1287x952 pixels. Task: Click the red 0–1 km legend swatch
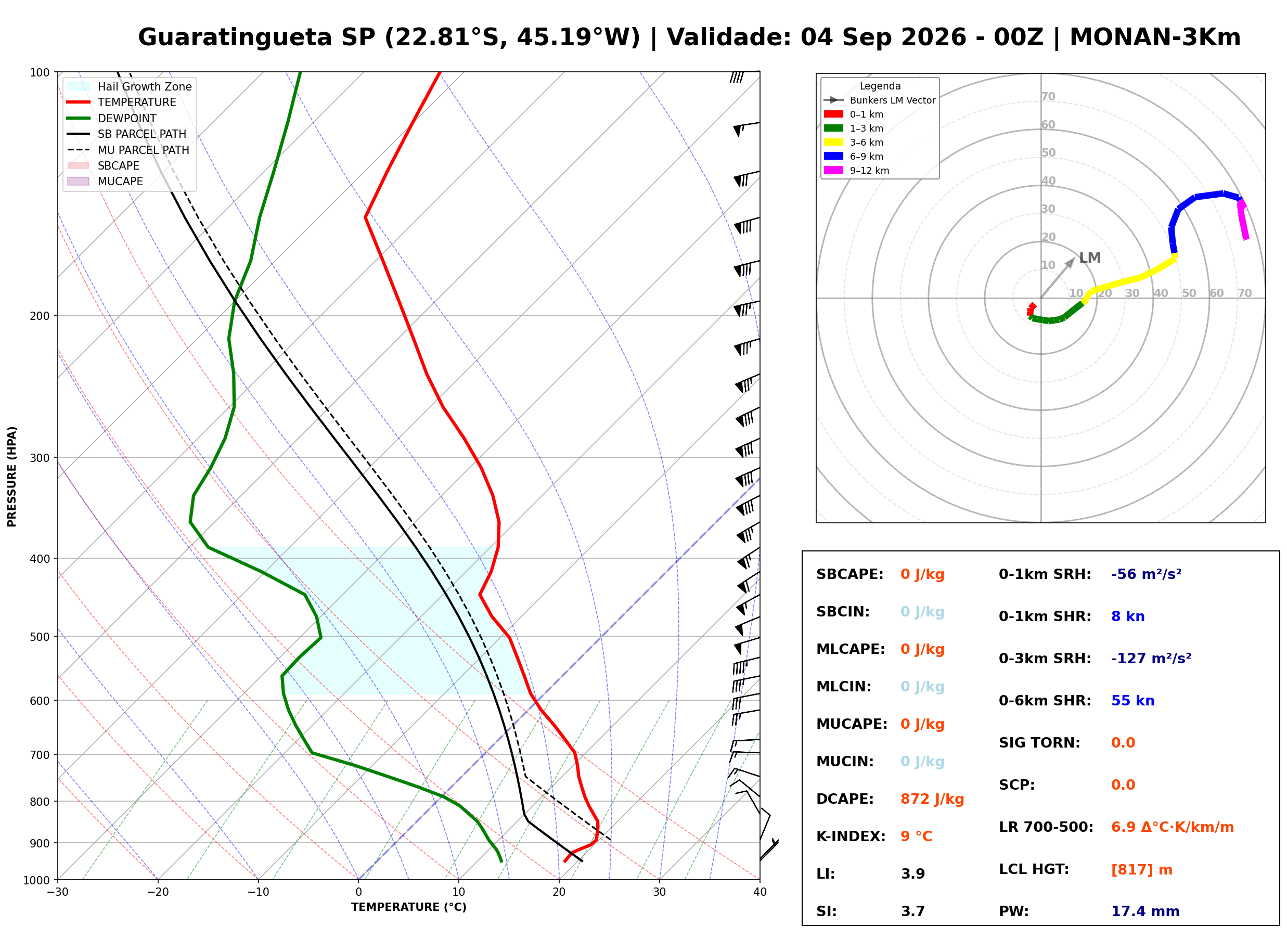point(833,114)
